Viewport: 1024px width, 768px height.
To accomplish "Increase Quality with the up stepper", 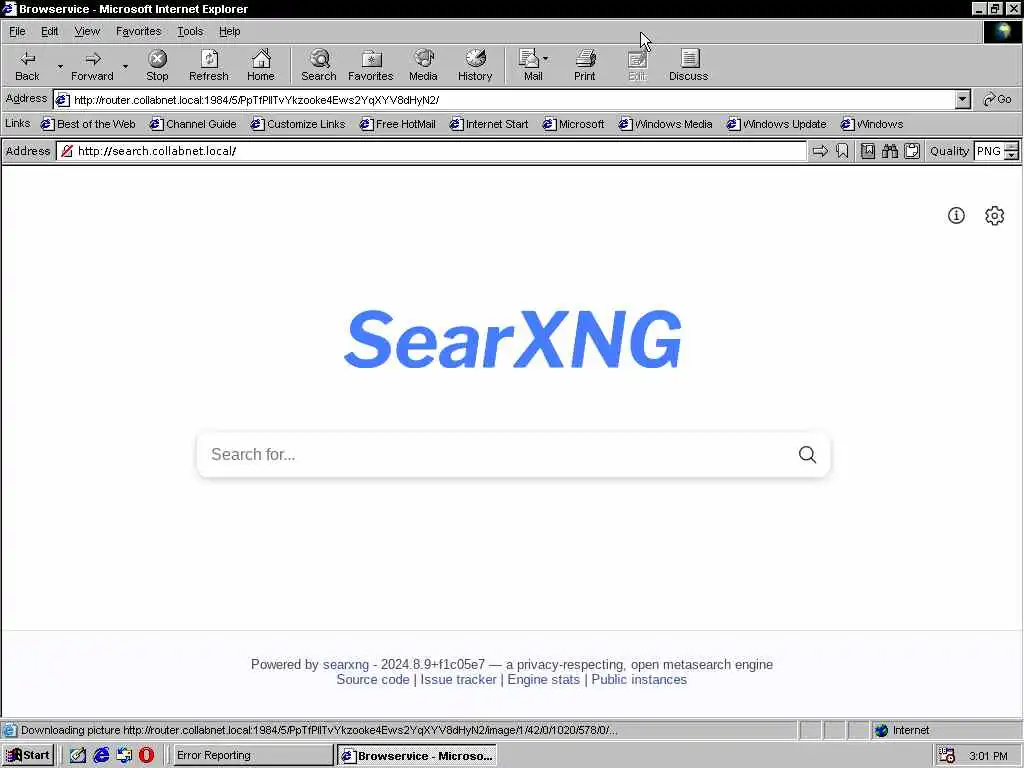I will pyautogui.click(x=1011, y=147).
